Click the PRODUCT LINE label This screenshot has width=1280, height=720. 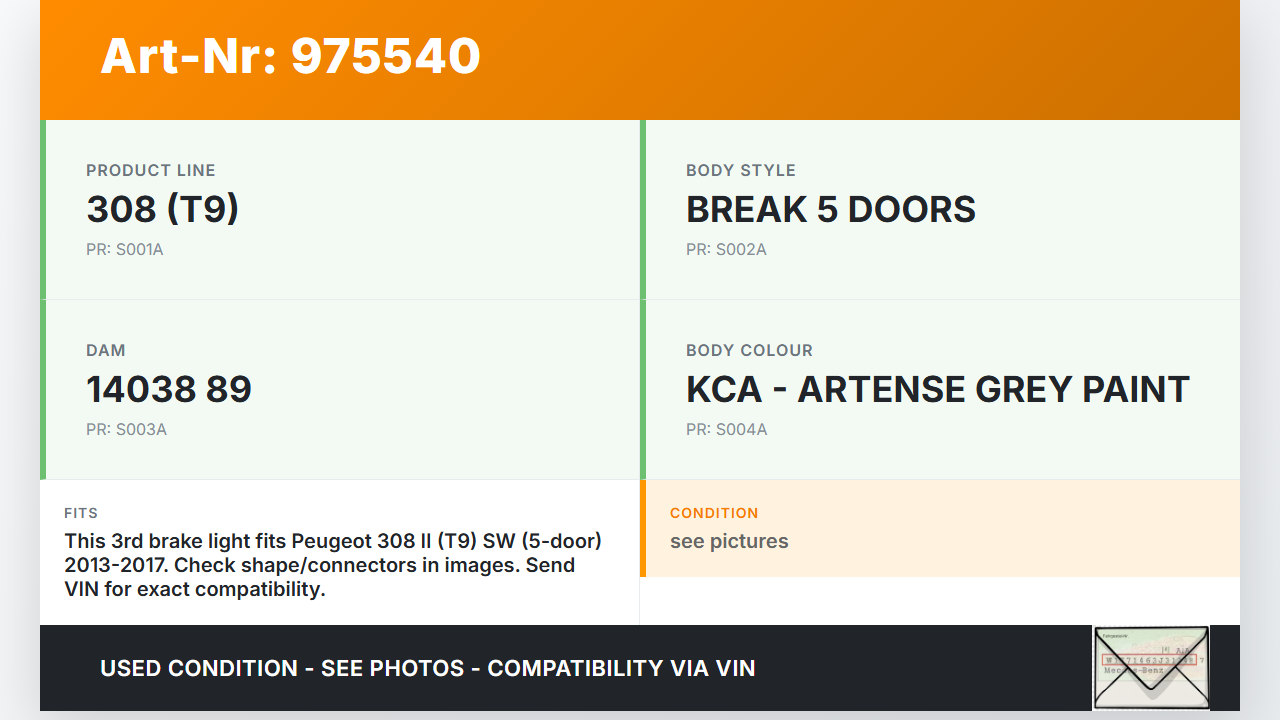point(151,170)
